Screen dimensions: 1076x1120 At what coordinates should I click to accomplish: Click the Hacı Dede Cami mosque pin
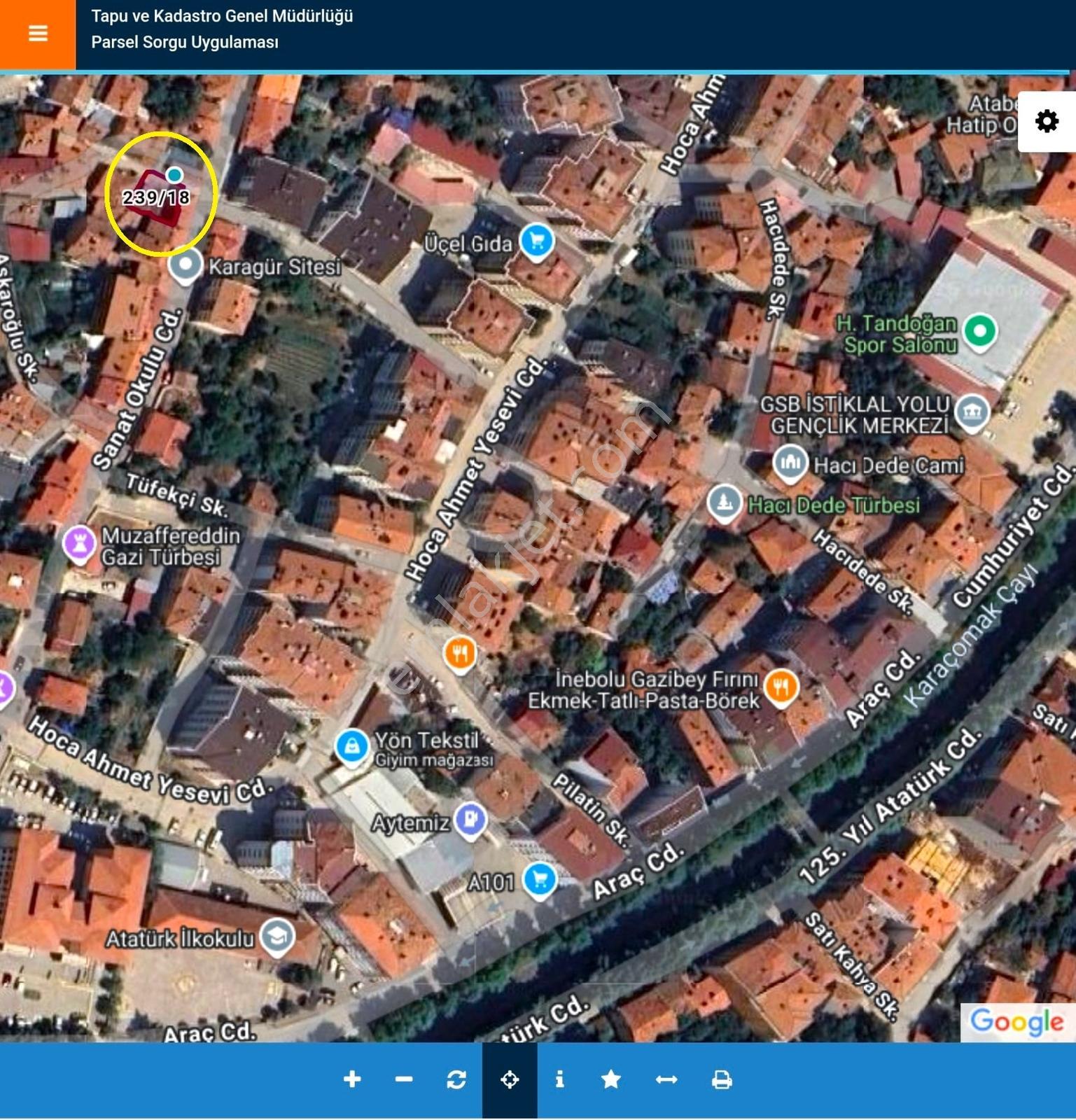(790, 464)
